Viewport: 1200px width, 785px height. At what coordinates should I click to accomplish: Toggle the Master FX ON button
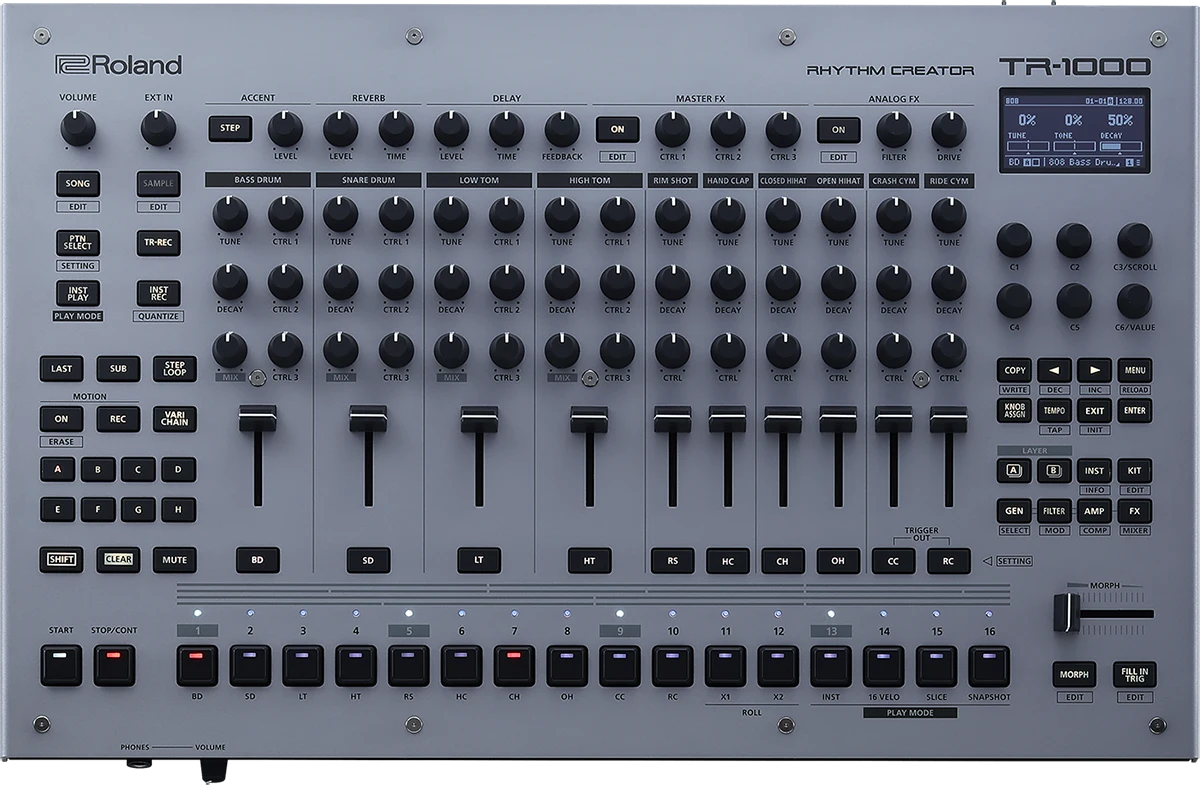tap(617, 129)
